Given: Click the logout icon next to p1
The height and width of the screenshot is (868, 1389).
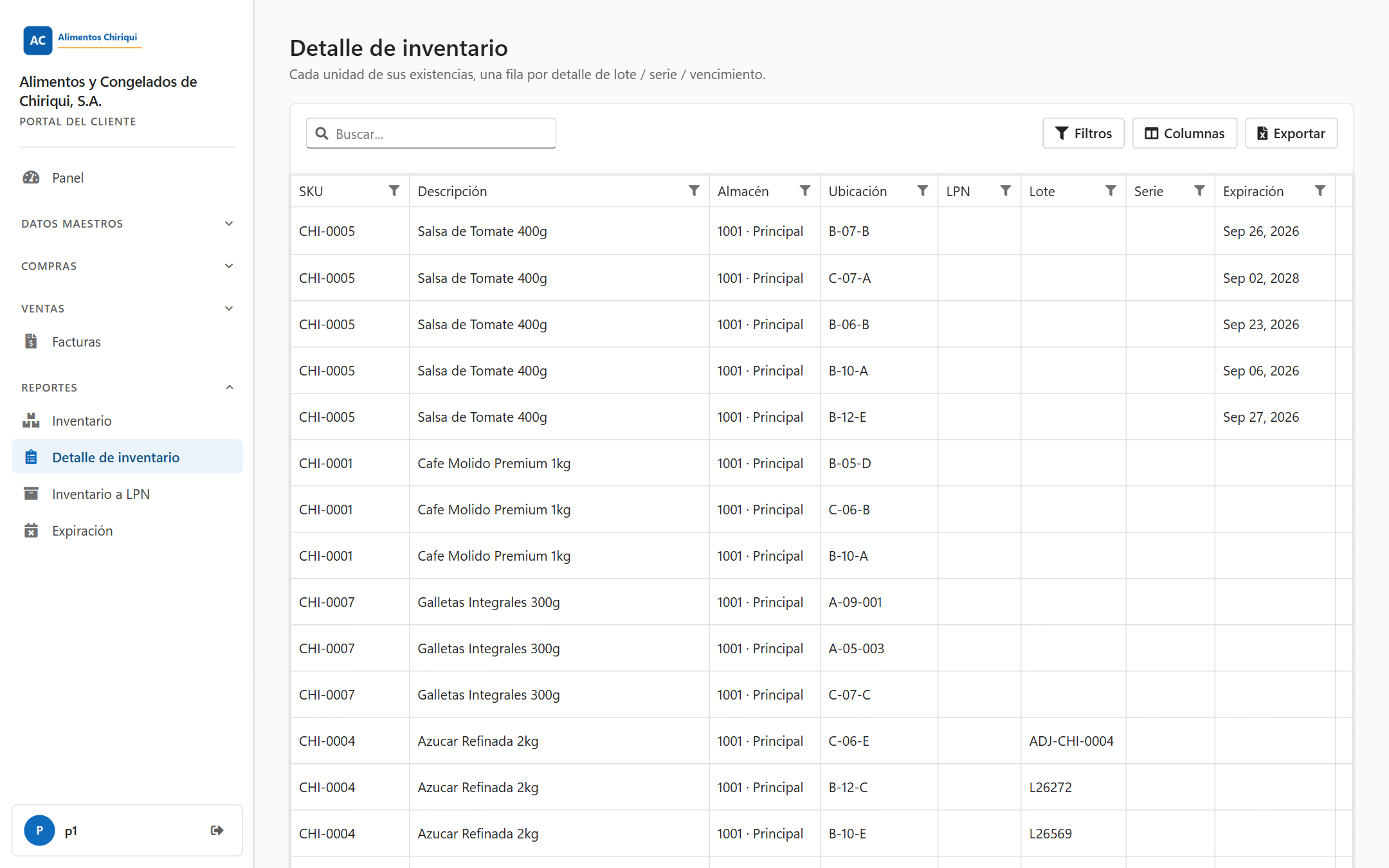Looking at the screenshot, I should point(217,830).
